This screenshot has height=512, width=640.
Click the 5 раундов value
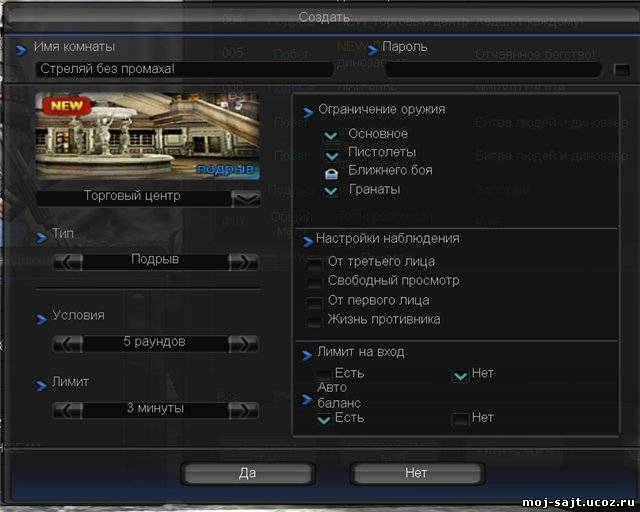click(155, 341)
